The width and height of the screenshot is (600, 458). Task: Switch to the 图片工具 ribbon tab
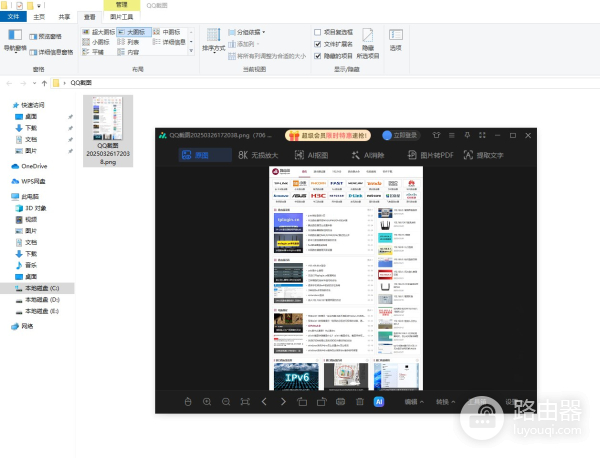122,17
